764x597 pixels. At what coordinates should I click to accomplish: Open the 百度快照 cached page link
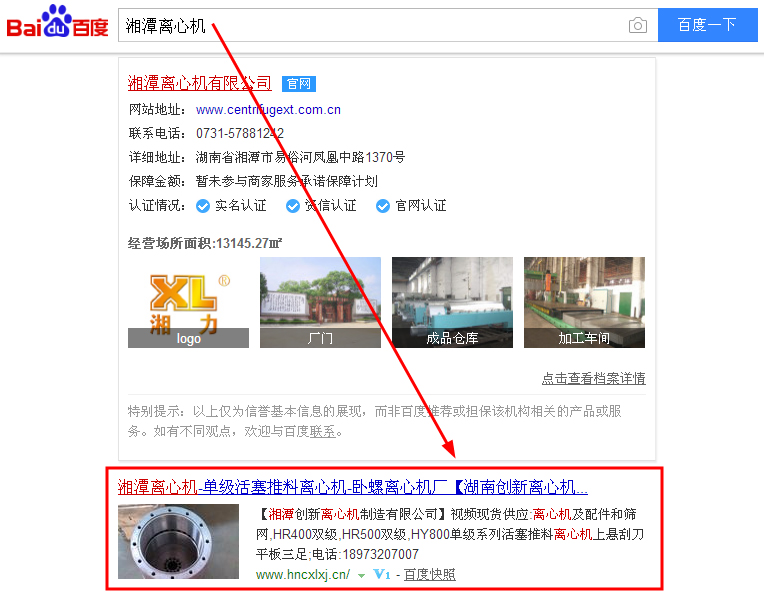(430, 575)
